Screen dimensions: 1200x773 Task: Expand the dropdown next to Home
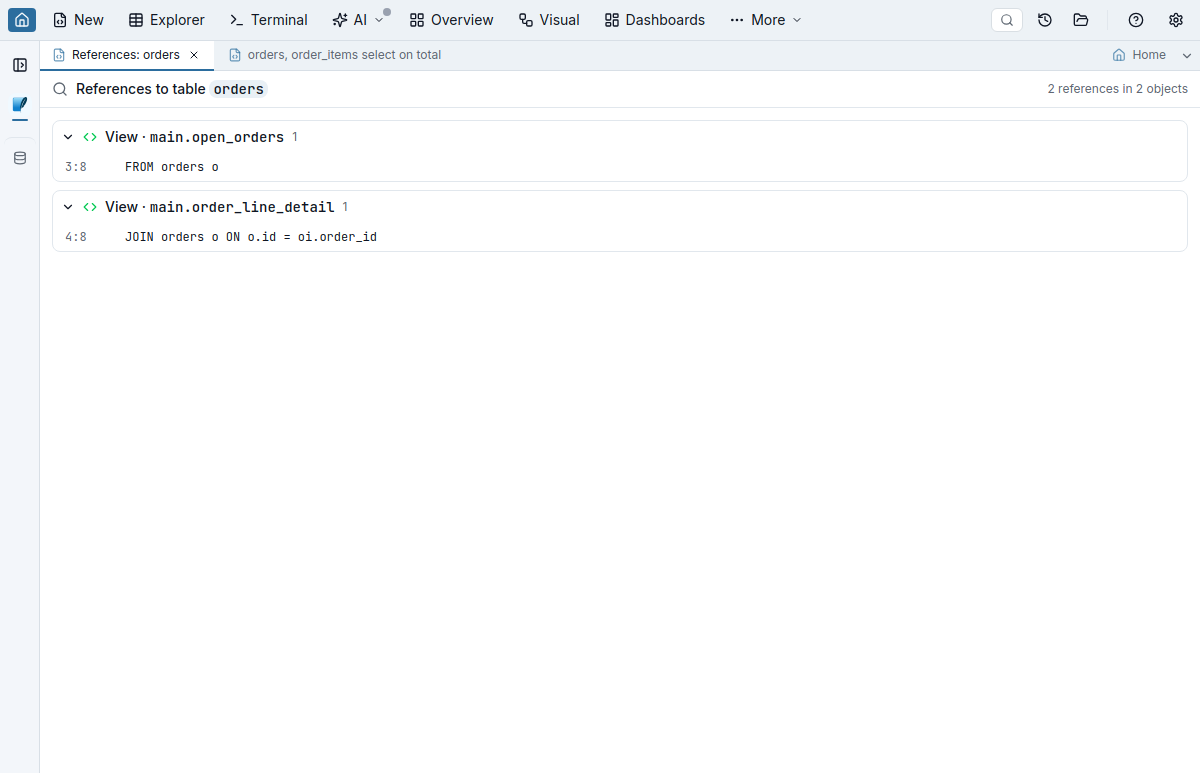tap(1187, 55)
